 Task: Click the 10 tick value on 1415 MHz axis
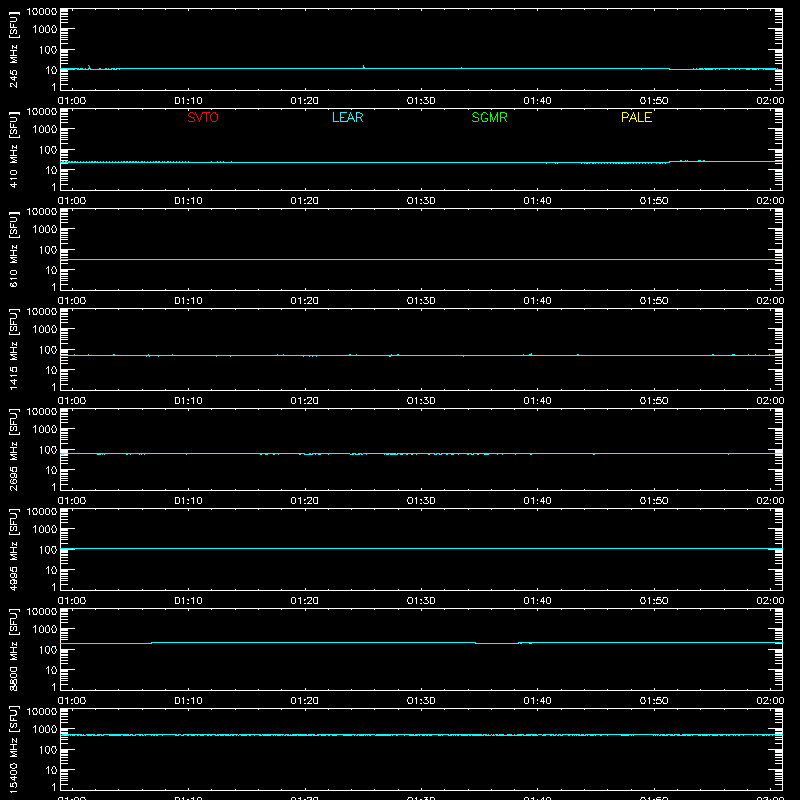[x=51, y=370]
